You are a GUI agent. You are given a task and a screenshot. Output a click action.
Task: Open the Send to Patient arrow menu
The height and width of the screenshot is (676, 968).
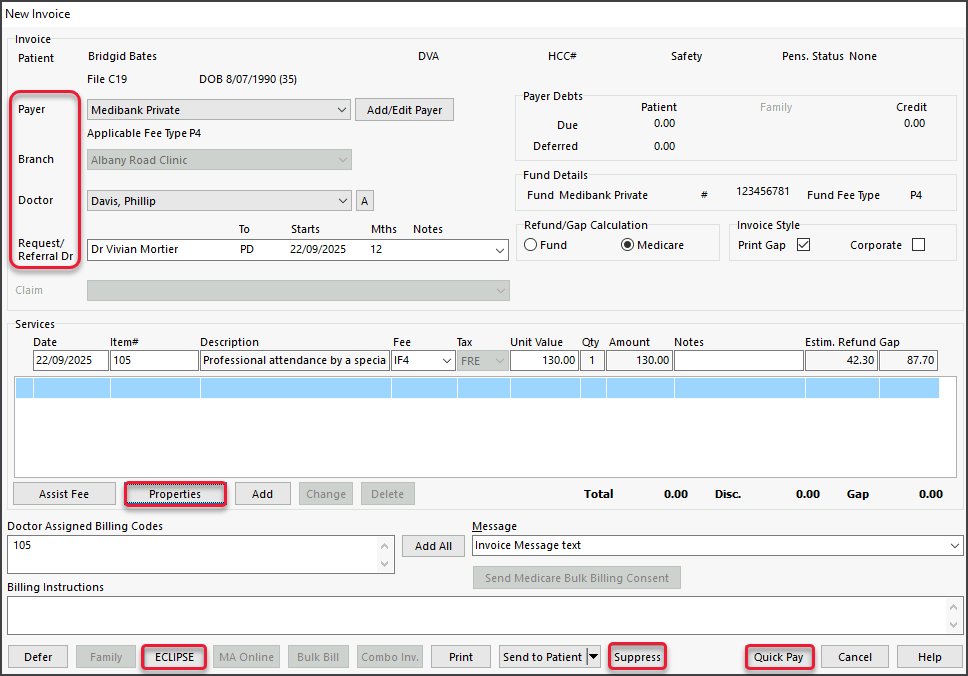pos(594,657)
